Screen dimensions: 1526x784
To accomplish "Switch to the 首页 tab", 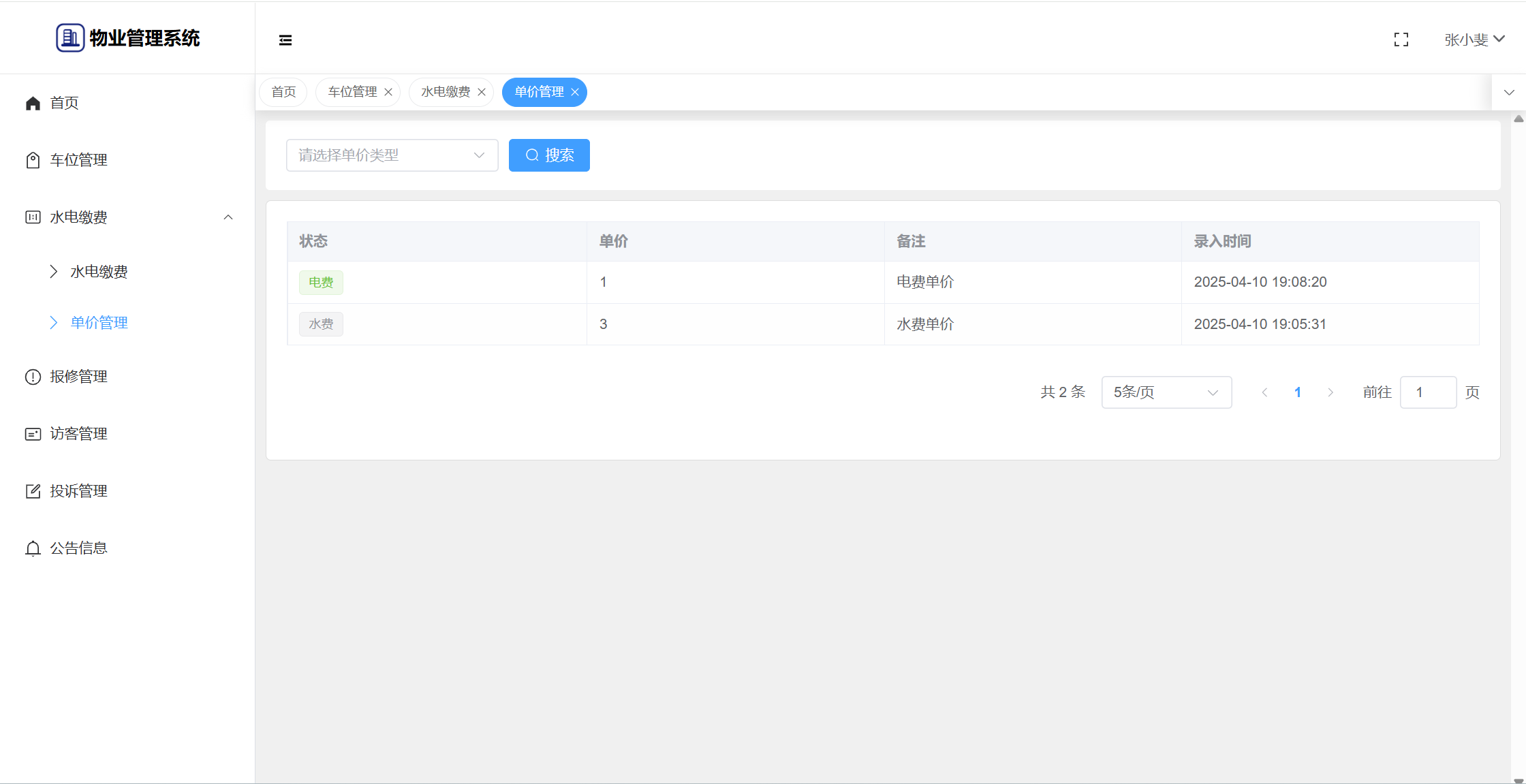I will [x=283, y=92].
